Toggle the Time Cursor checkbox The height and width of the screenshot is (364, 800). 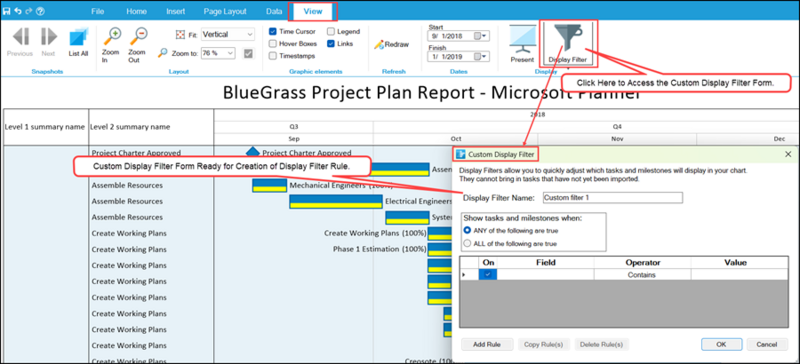[x=273, y=32]
